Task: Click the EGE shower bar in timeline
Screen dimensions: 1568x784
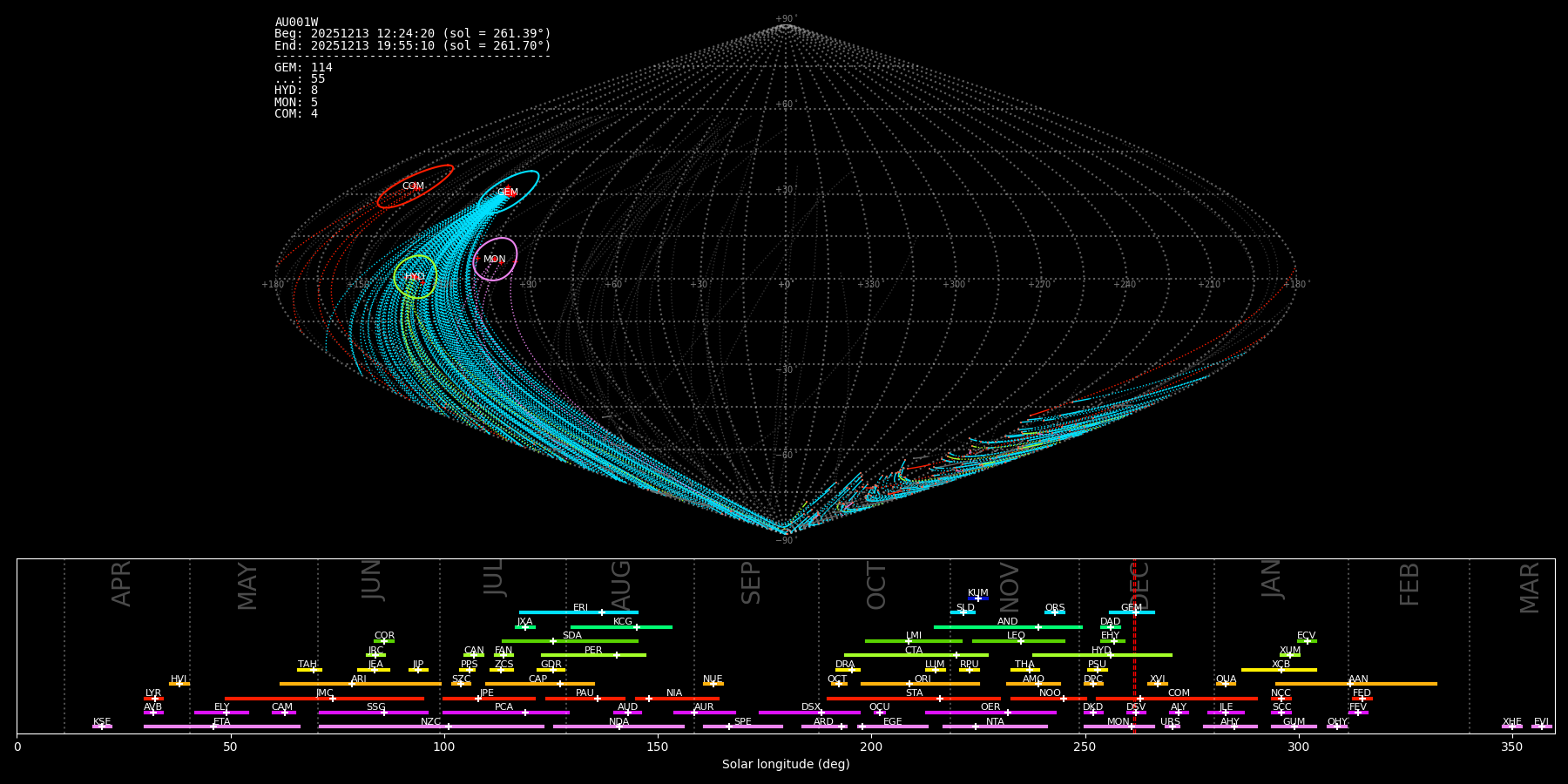Action: click(x=893, y=727)
